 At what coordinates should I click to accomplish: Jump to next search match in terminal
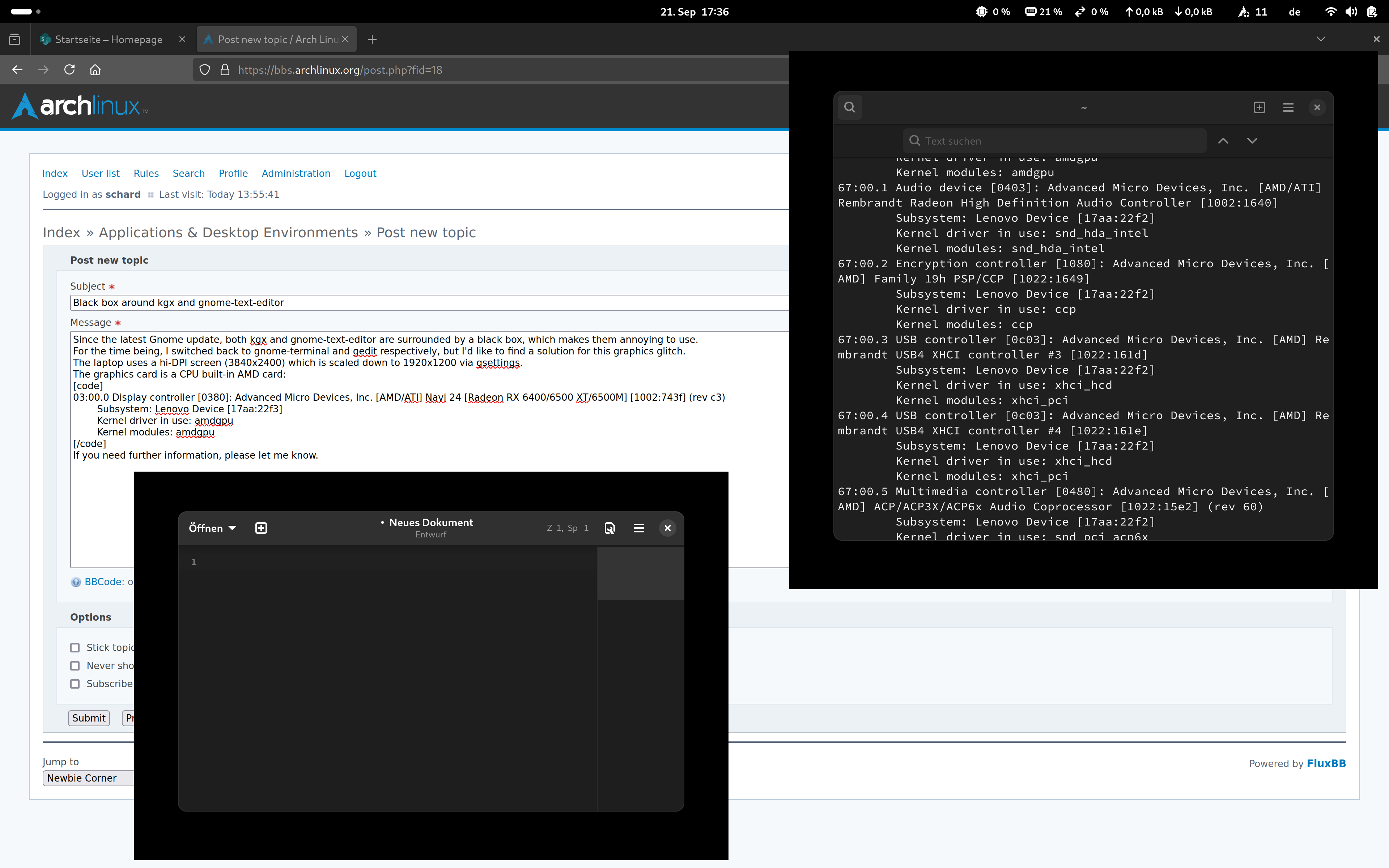[x=1252, y=141]
